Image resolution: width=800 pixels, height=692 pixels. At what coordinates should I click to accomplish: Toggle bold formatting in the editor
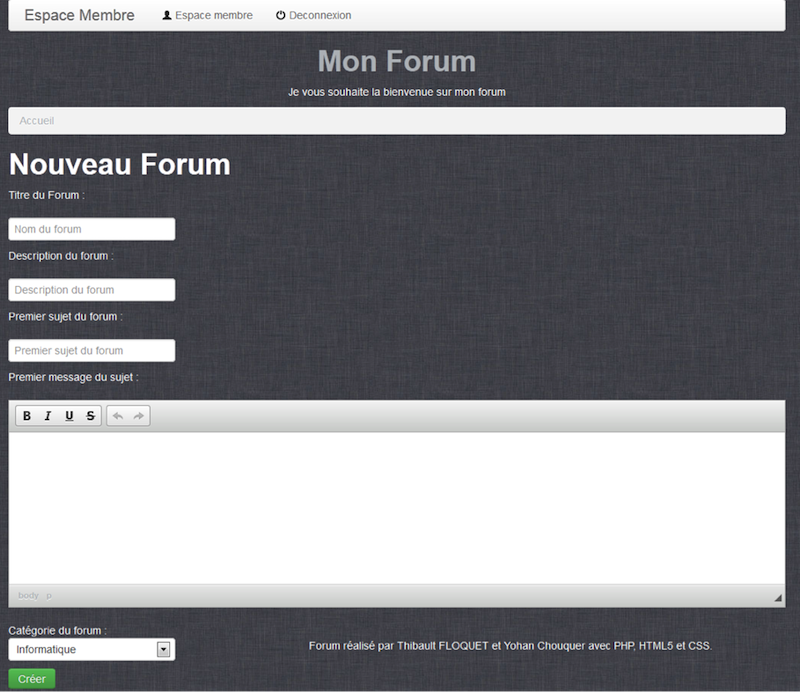(27, 416)
